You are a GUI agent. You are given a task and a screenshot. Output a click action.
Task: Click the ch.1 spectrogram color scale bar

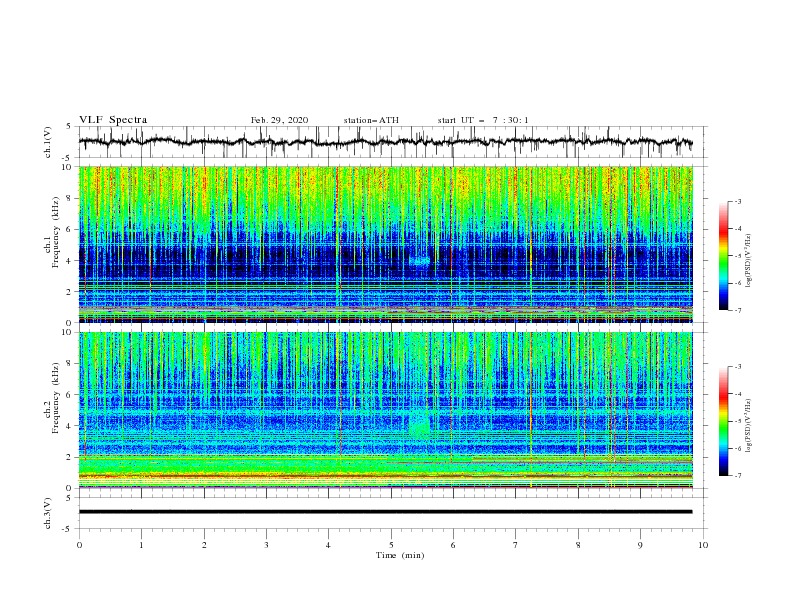(x=723, y=256)
